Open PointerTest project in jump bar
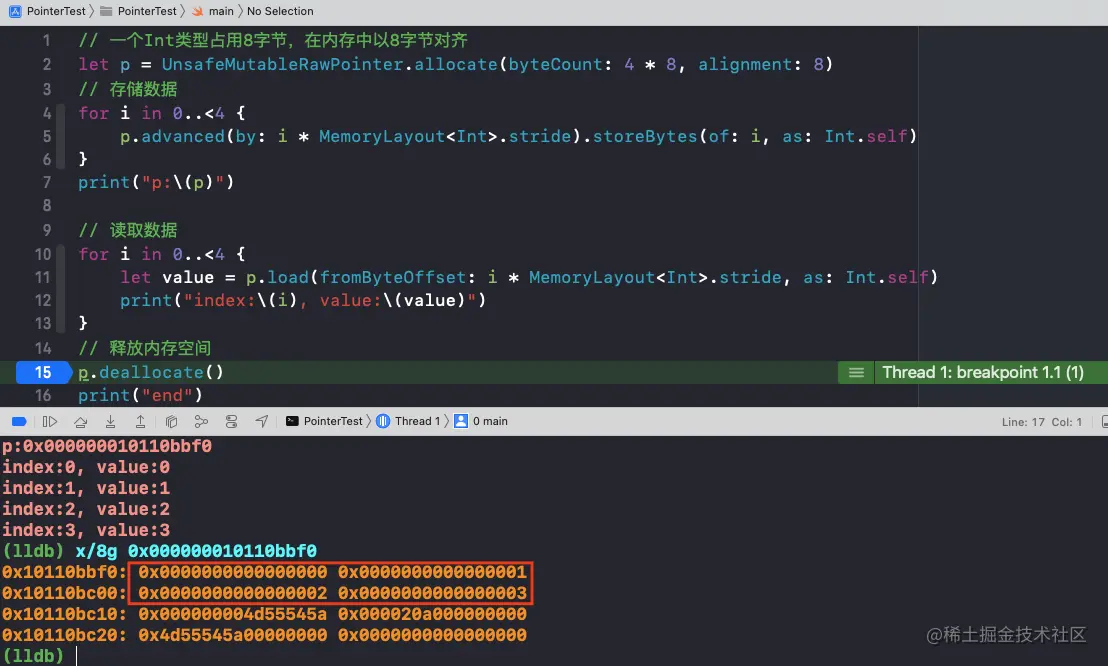 pos(47,11)
